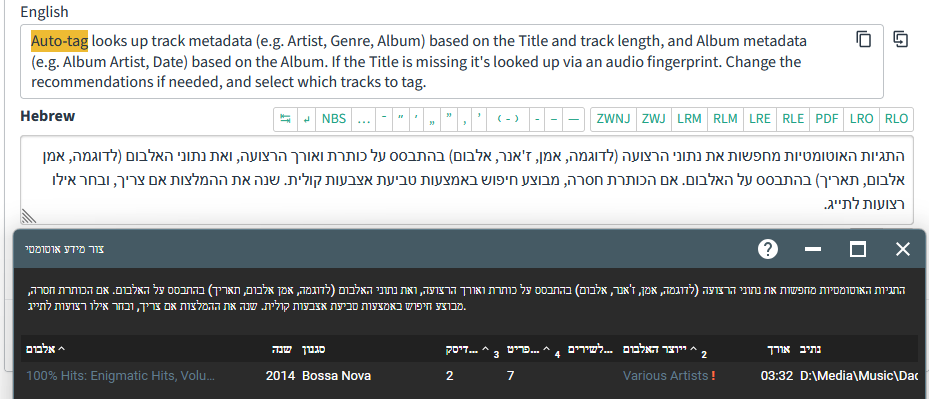
Task: Insert a tab character with the tab icon
Action: click(x=286, y=119)
